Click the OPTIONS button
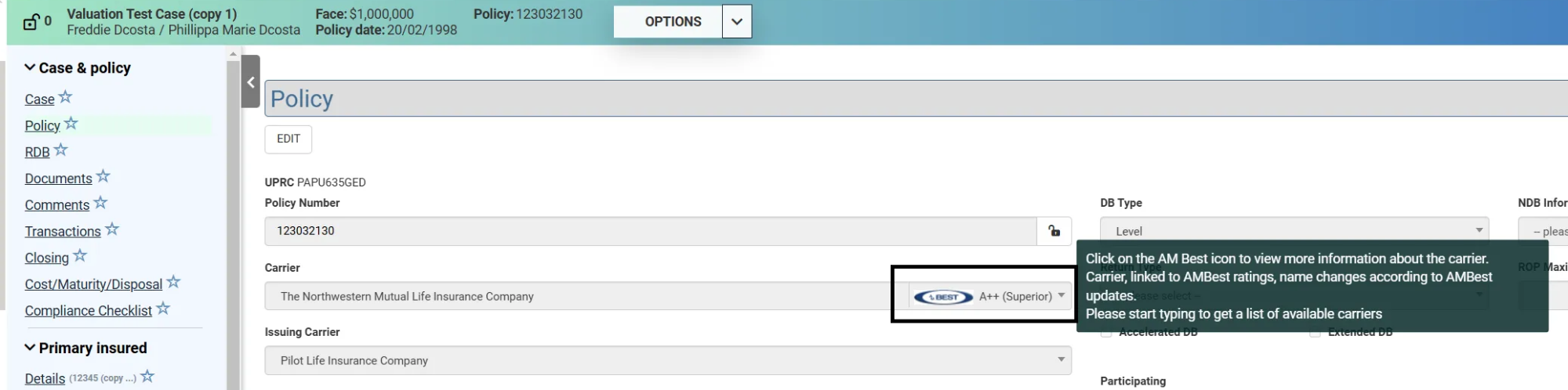 click(673, 22)
